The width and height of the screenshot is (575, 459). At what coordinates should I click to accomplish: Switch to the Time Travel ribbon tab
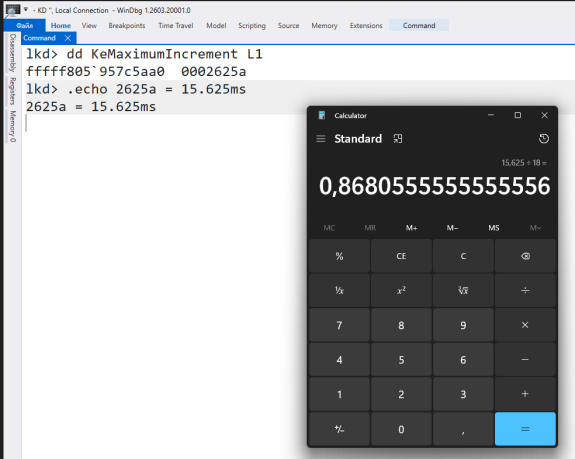176,26
